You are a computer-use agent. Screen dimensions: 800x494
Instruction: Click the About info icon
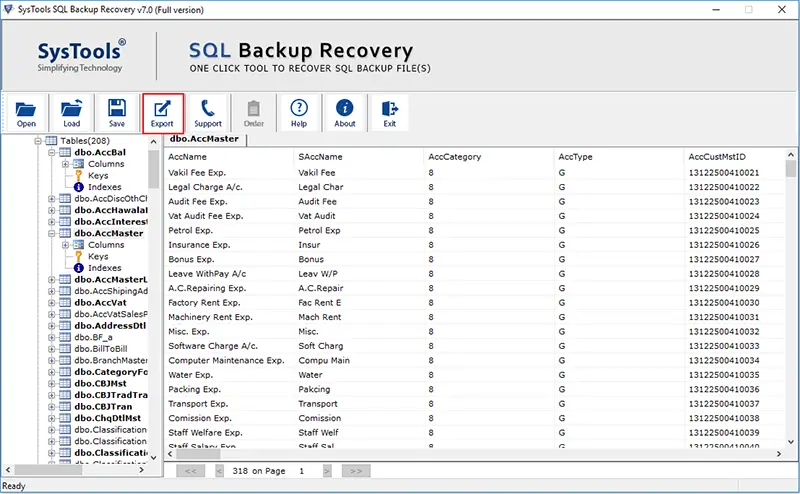tap(344, 113)
